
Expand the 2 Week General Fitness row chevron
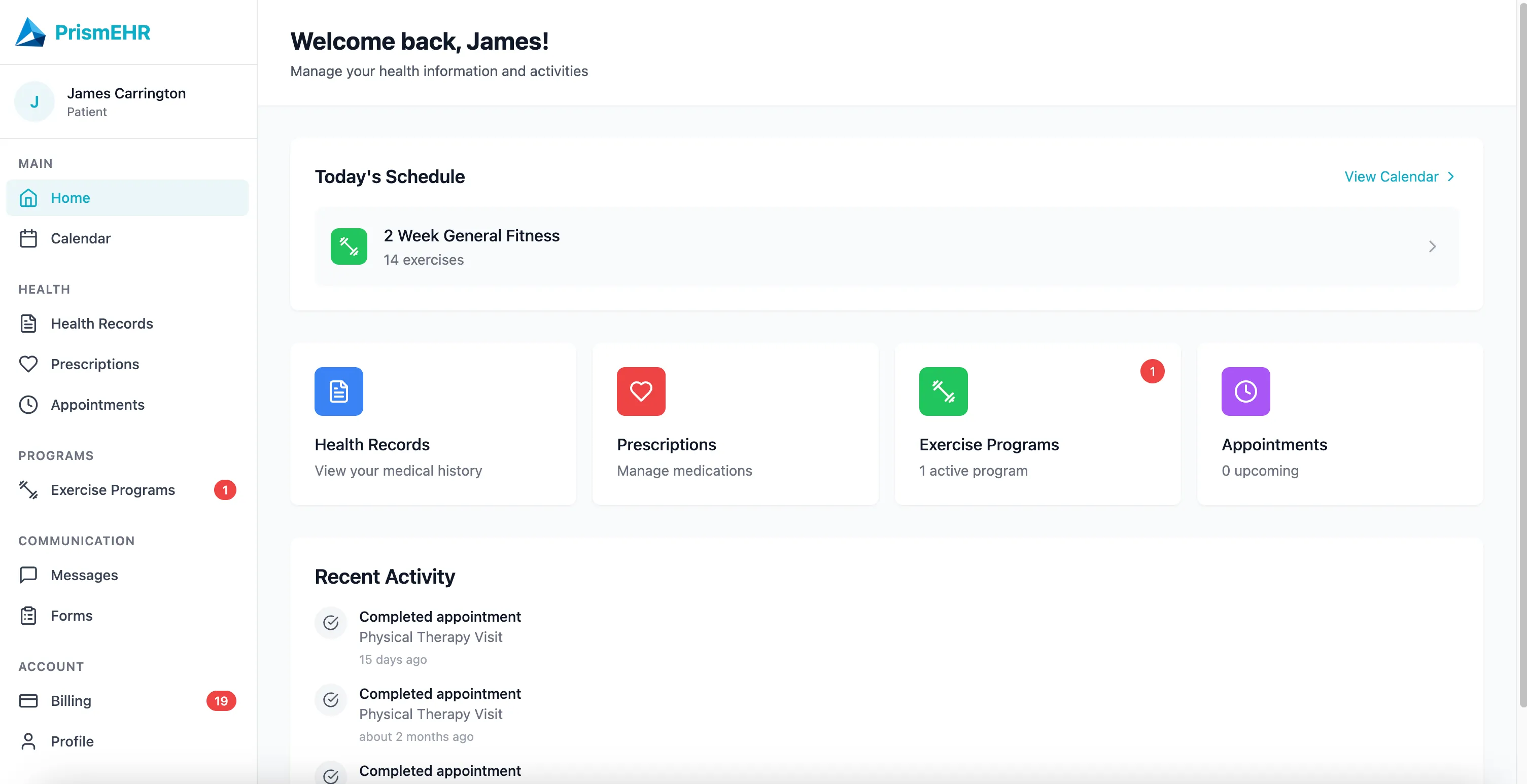pyautogui.click(x=1432, y=246)
